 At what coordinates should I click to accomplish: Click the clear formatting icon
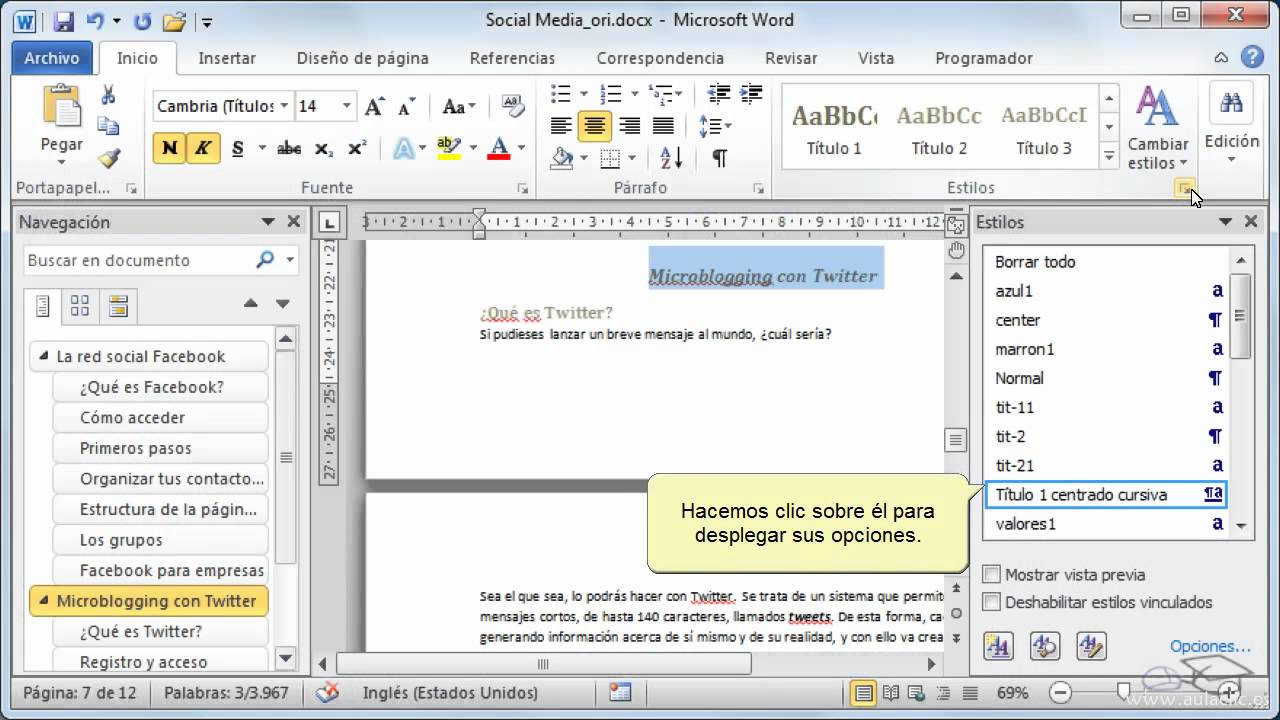(513, 106)
